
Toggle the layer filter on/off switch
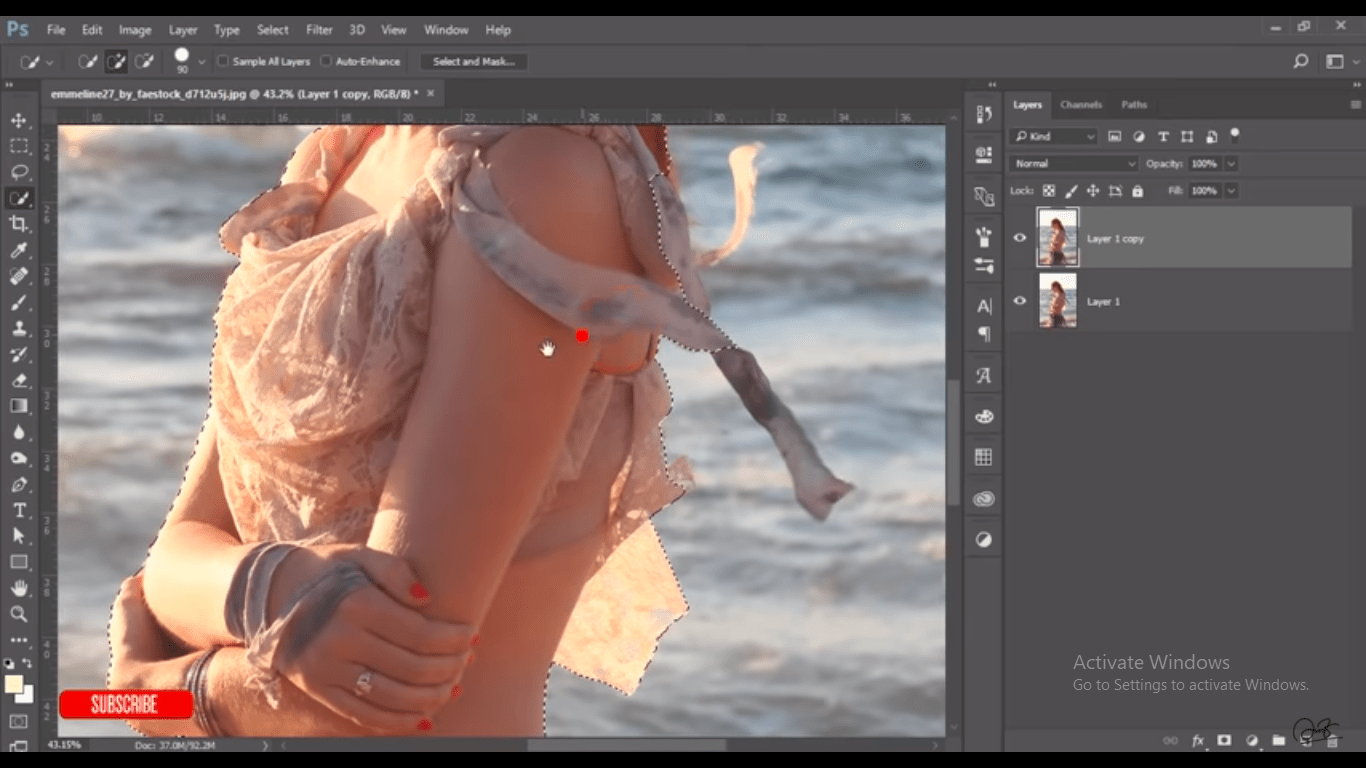(1235, 133)
